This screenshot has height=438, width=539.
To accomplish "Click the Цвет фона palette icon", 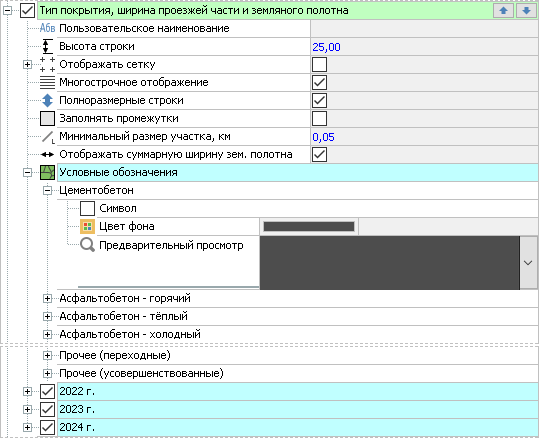I will pyautogui.click(x=87, y=226).
